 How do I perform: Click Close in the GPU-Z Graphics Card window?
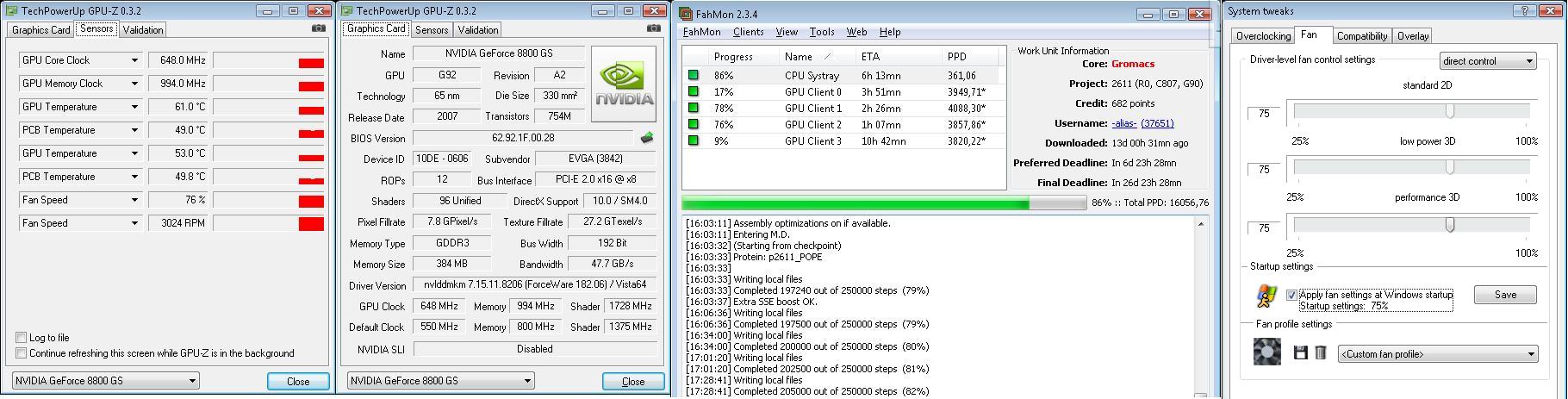(x=633, y=381)
